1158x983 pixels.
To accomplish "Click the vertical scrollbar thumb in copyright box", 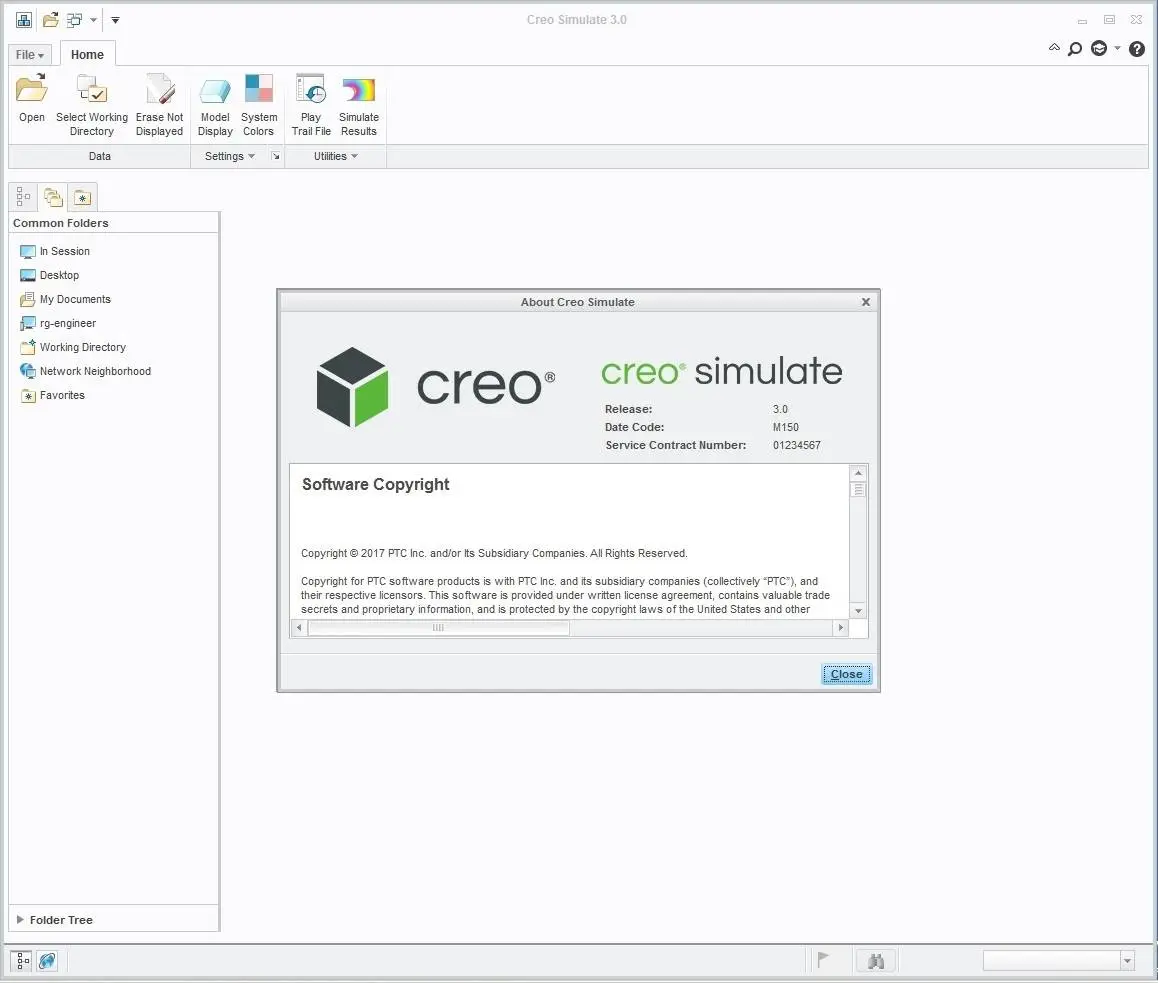I will [858, 490].
